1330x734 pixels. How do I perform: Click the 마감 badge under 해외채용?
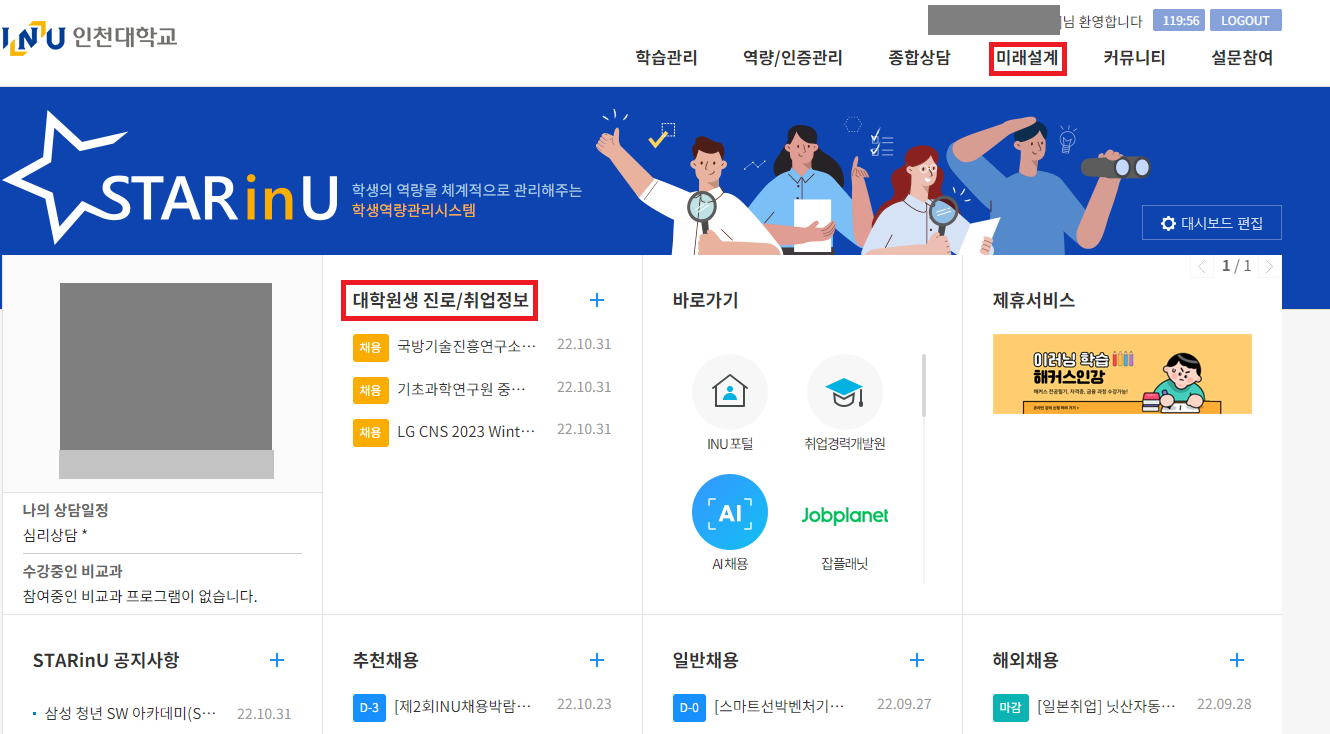(1011, 705)
